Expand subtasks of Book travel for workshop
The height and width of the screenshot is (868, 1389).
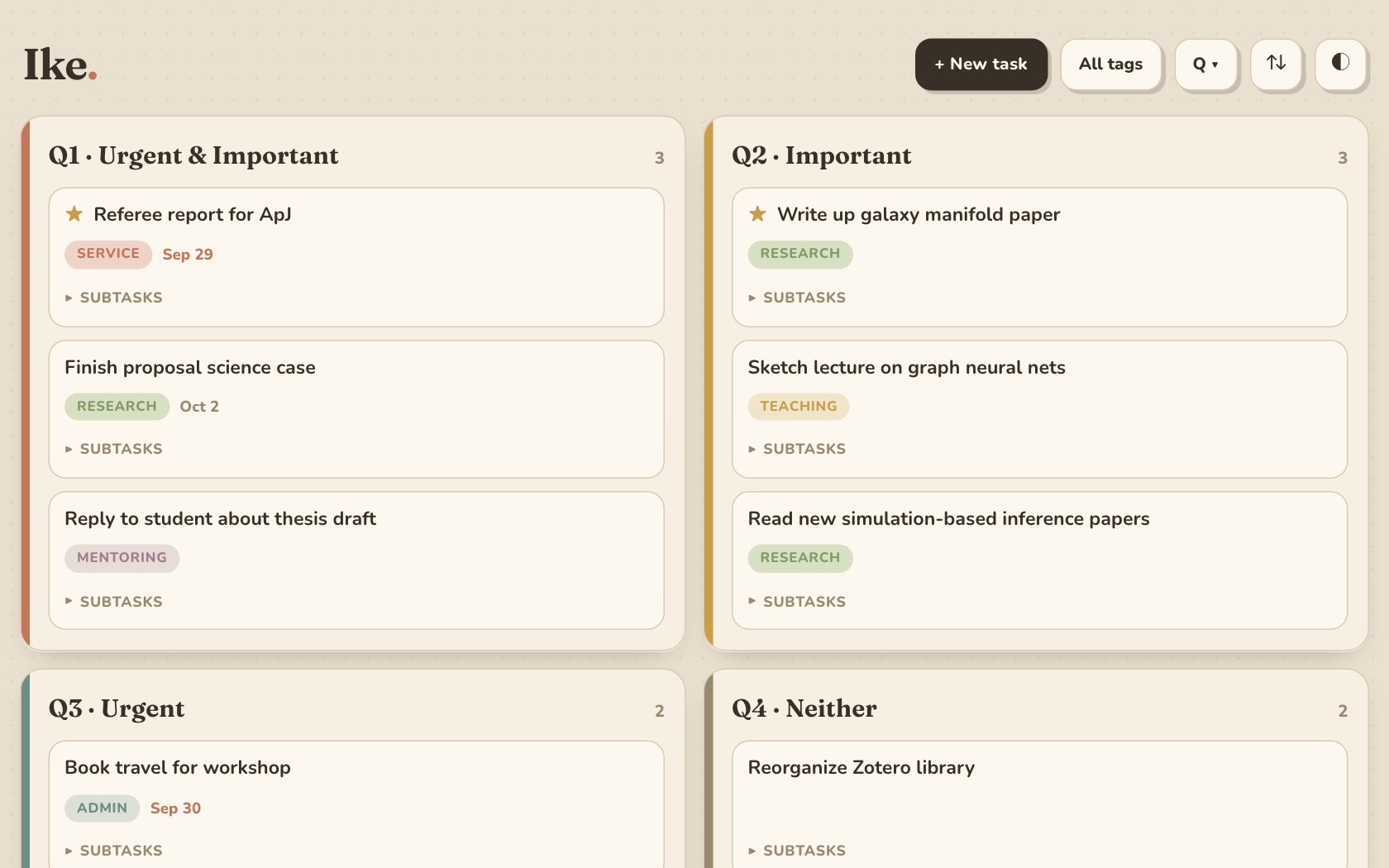coord(114,851)
